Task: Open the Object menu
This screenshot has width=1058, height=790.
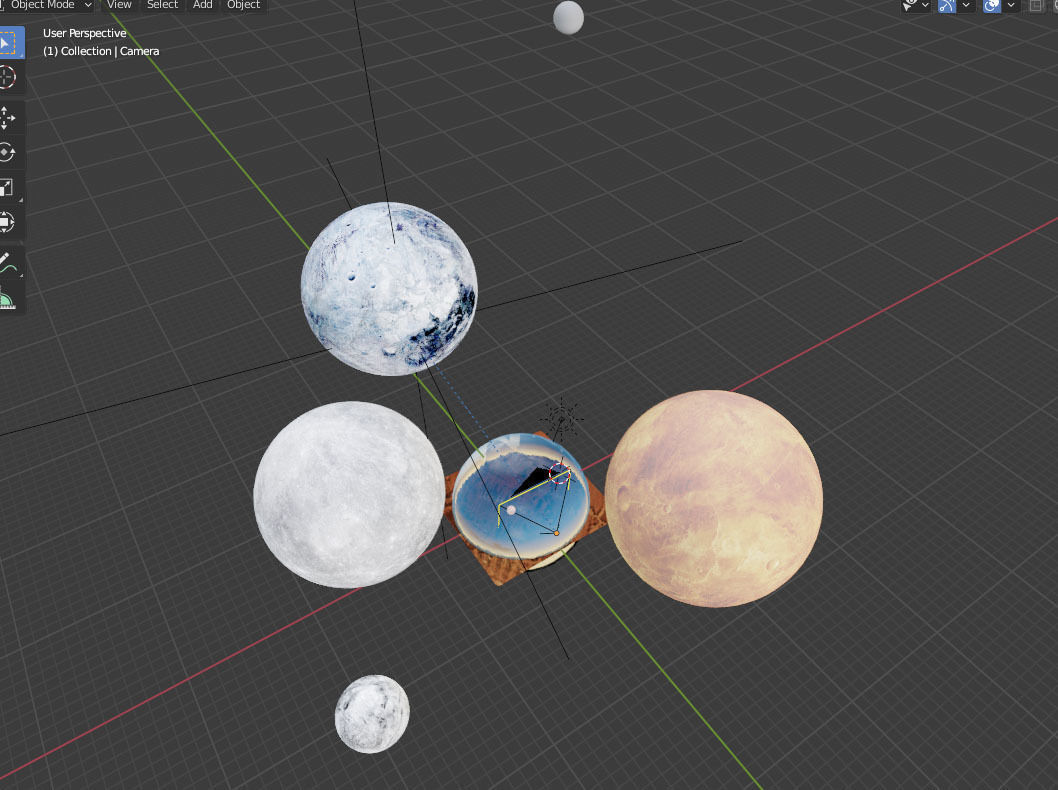Action: [244, 5]
